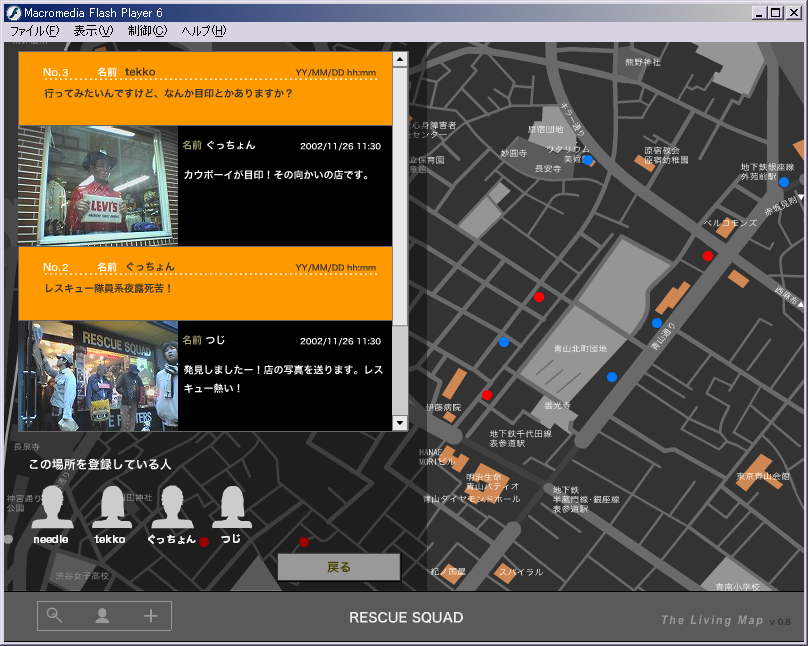This screenshot has height=646, width=808.
Task: Click the red marker near ベルコモンズ
Action: tap(708, 256)
